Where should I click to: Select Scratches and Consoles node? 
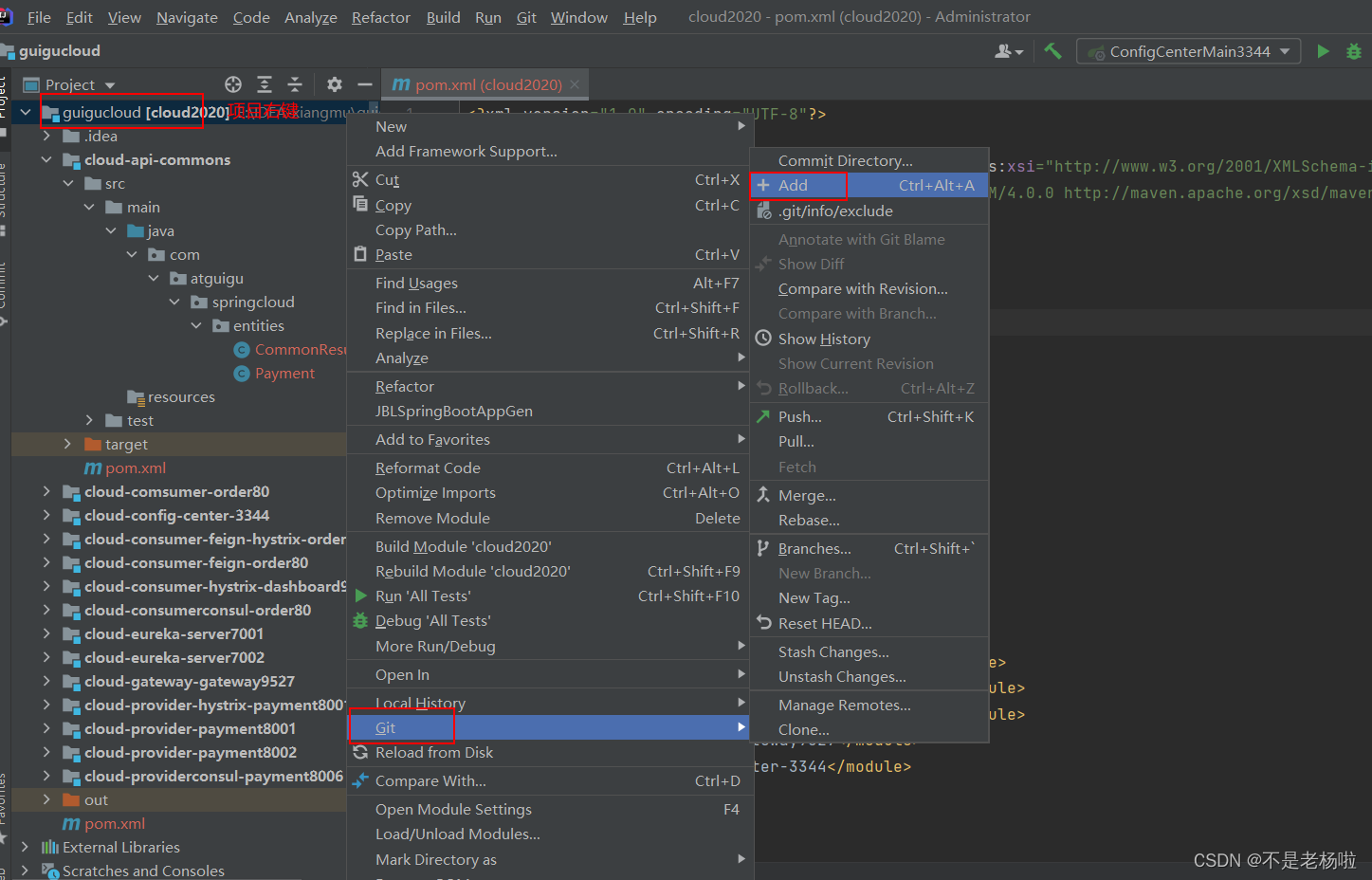coord(143,871)
